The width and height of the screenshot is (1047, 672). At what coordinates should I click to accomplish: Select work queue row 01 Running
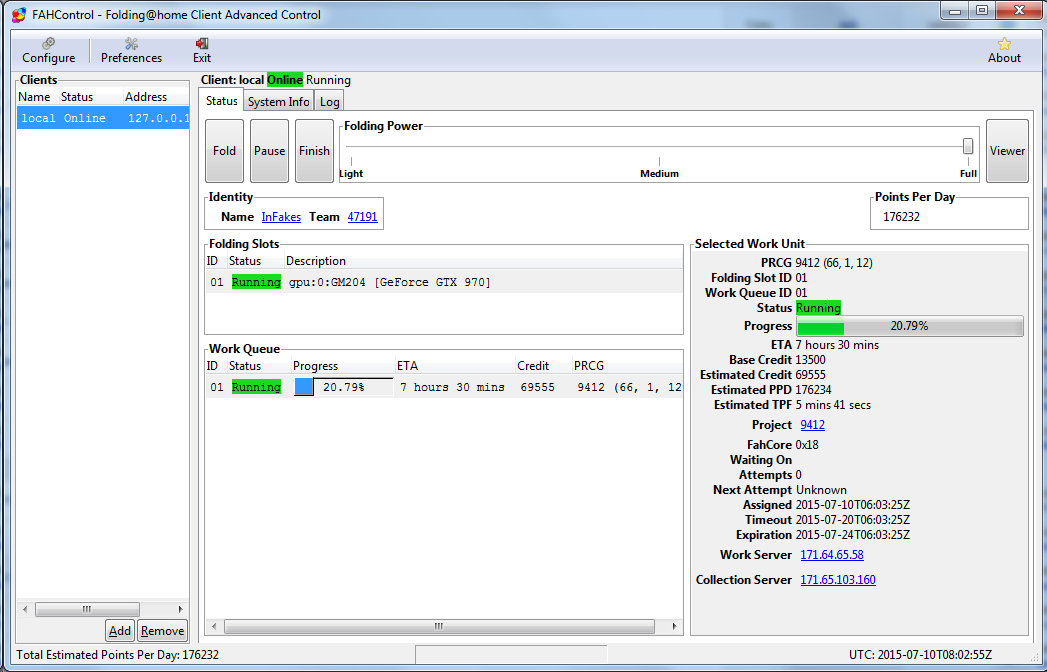pos(443,387)
